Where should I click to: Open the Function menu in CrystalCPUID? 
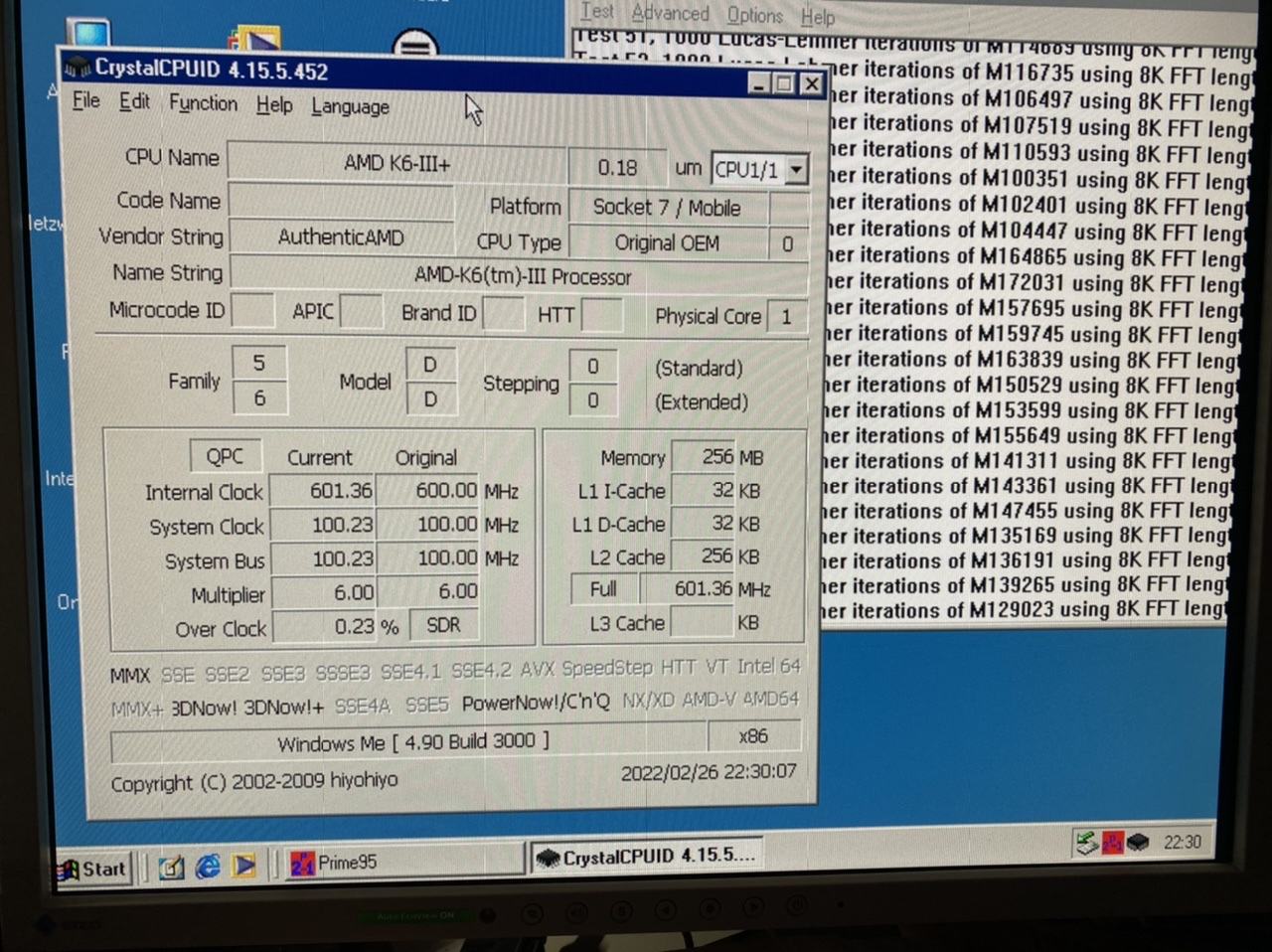(x=203, y=103)
